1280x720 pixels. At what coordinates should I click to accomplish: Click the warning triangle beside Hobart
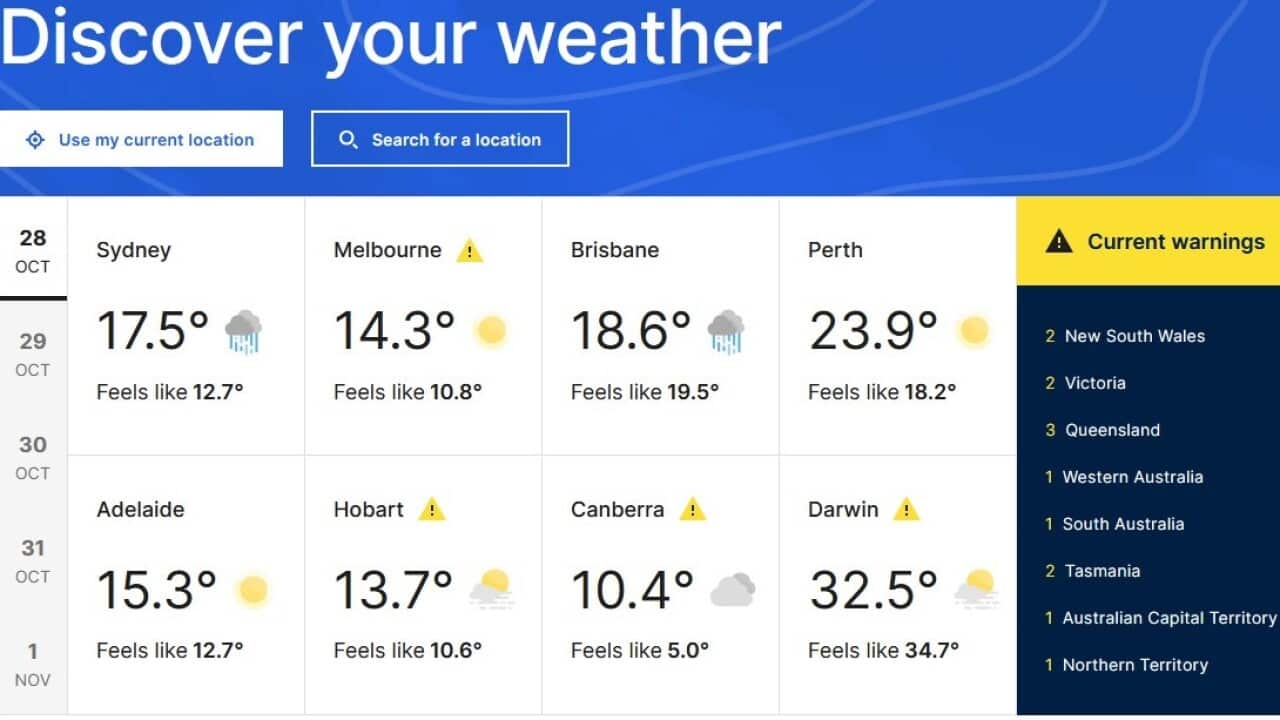tap(432, 510)
